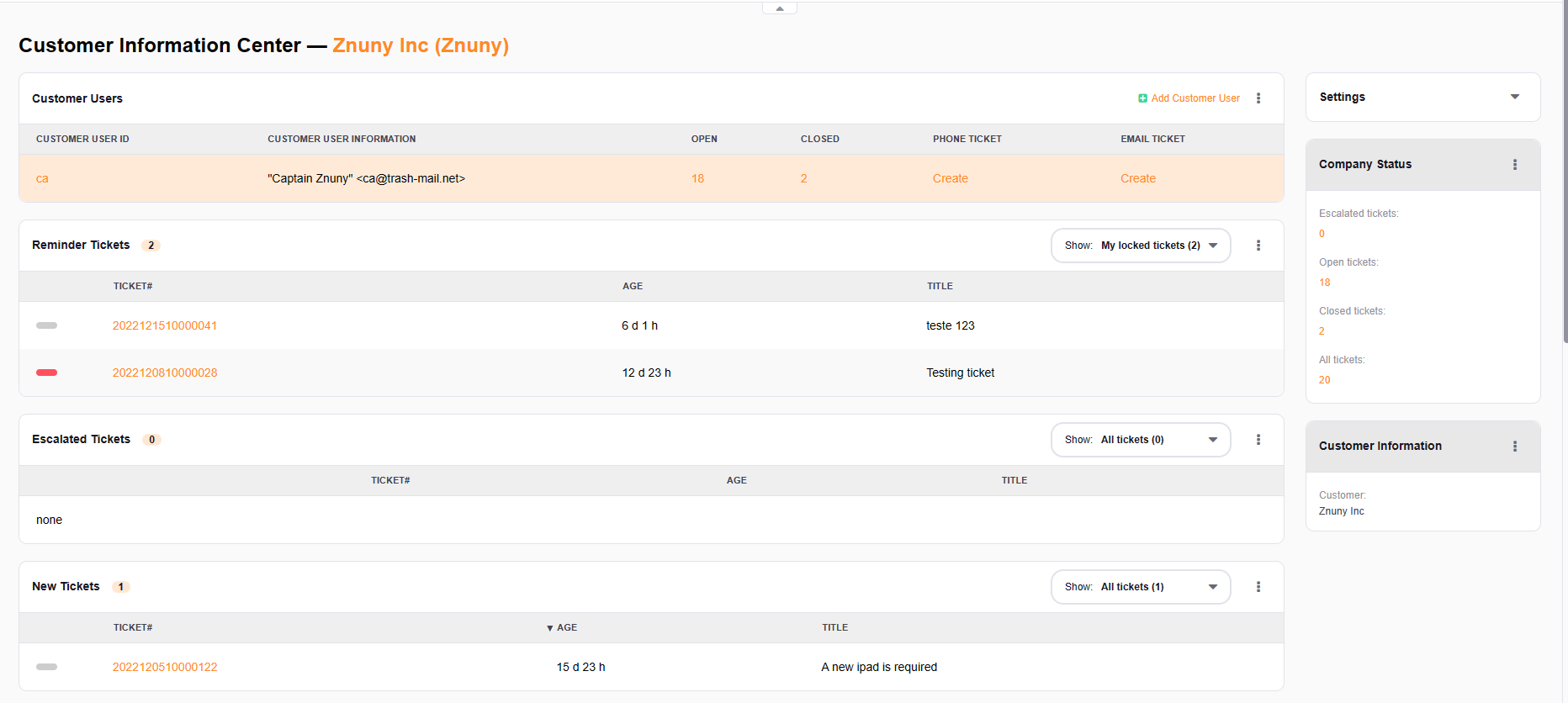Create a phone ticket for Captain Znuny

click(x=950, y=178)
